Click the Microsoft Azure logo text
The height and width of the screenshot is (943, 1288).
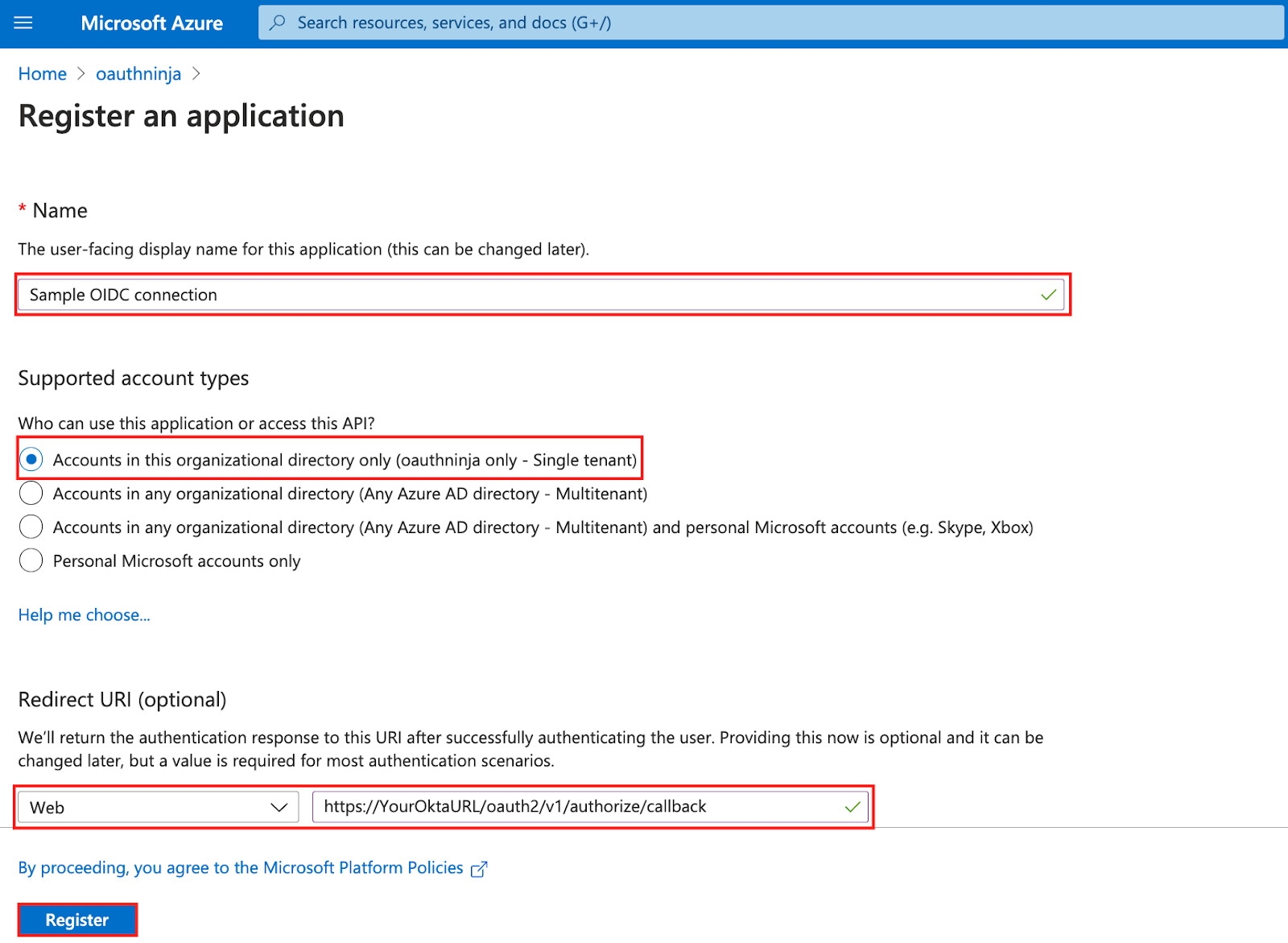point(151,23)
